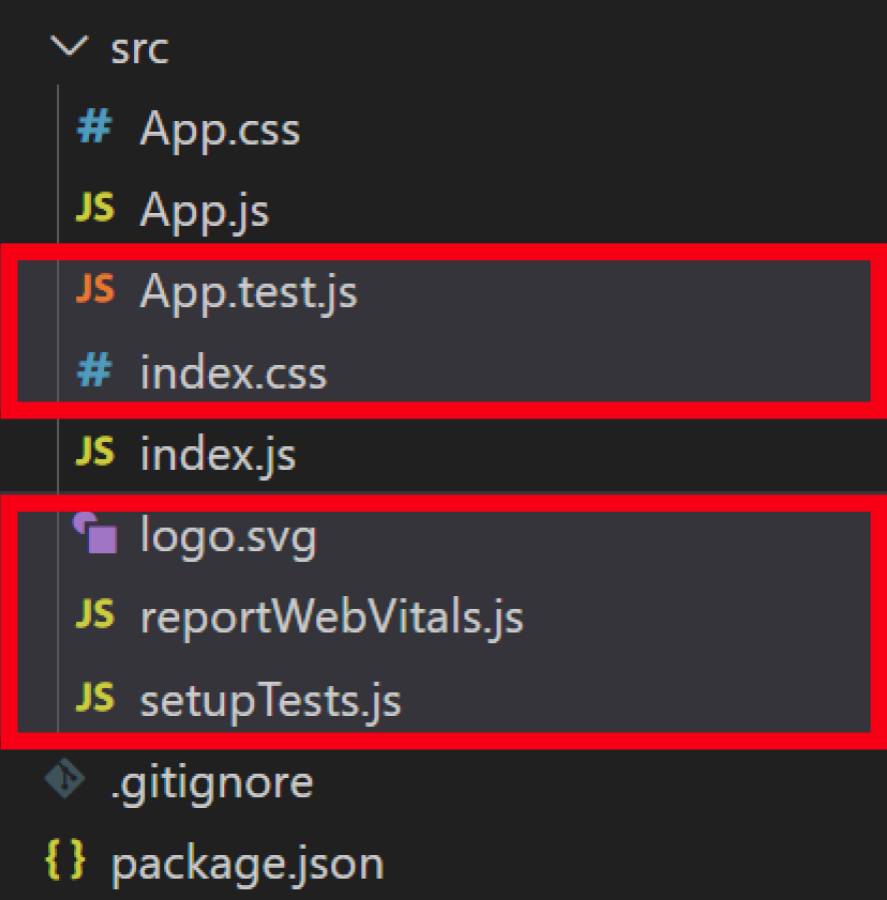Screen dimensions: 887x900
Task: Select the .gitignore file
Action: [210, 782]
